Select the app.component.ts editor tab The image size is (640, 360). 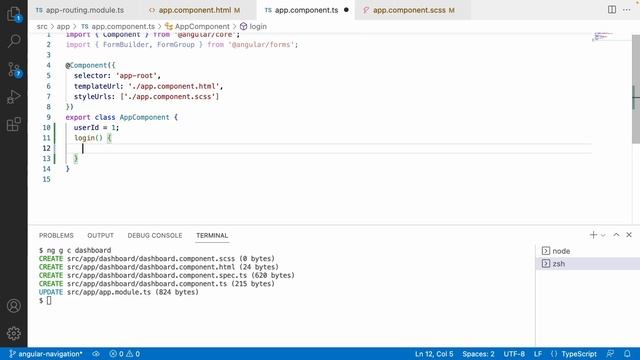[306, 10]
